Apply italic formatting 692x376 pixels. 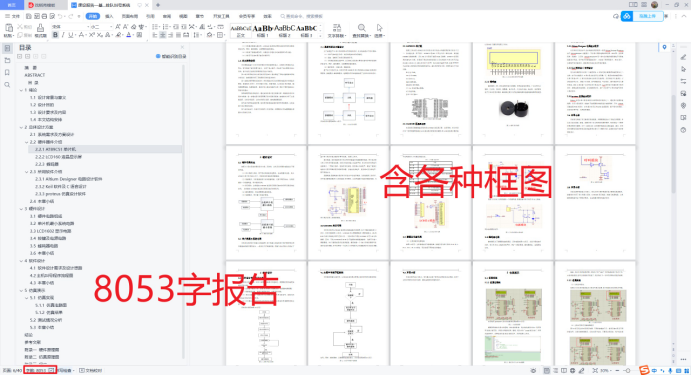(63, 35)
